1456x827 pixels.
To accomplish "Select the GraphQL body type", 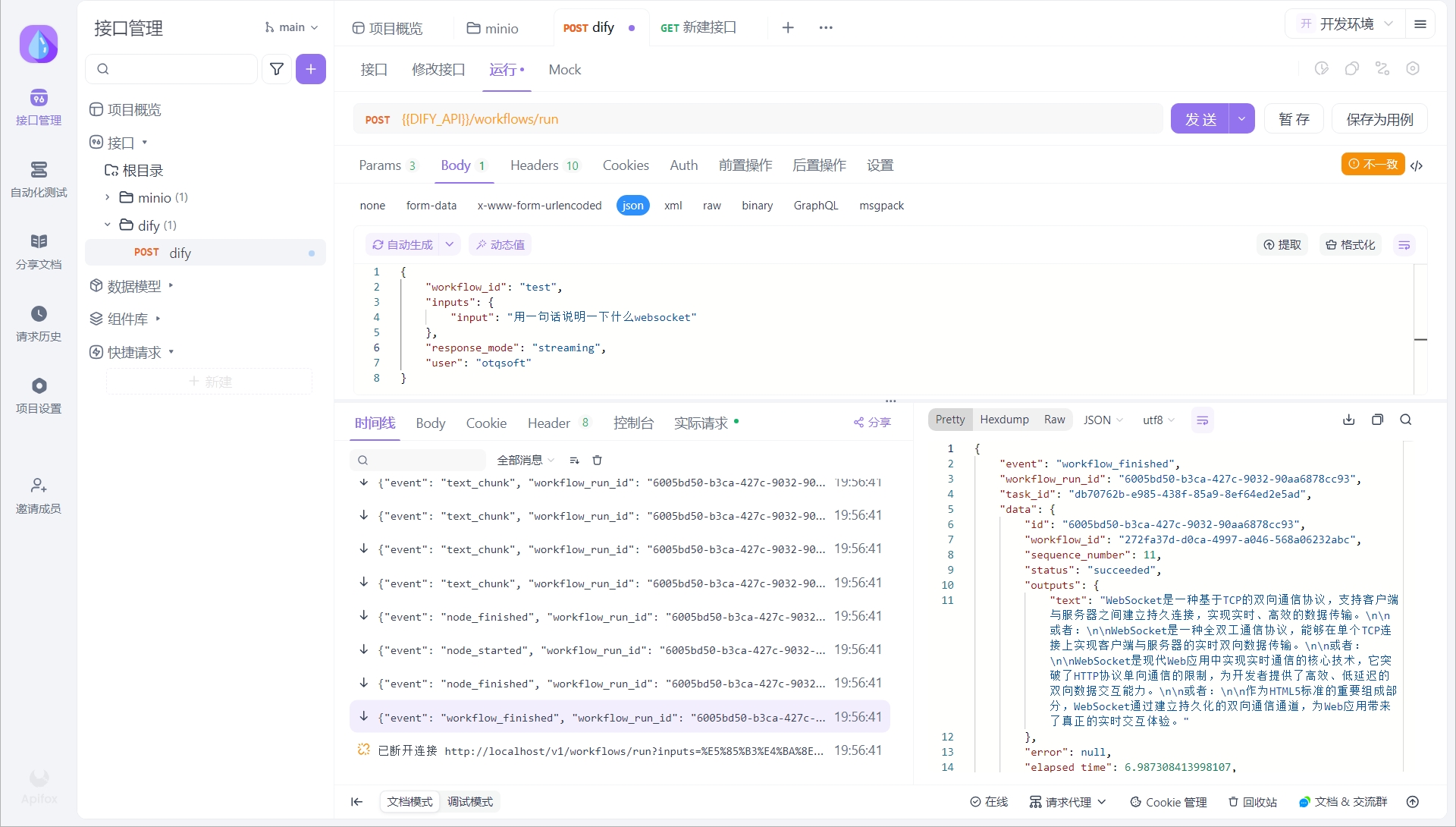I will pos(816,206).
